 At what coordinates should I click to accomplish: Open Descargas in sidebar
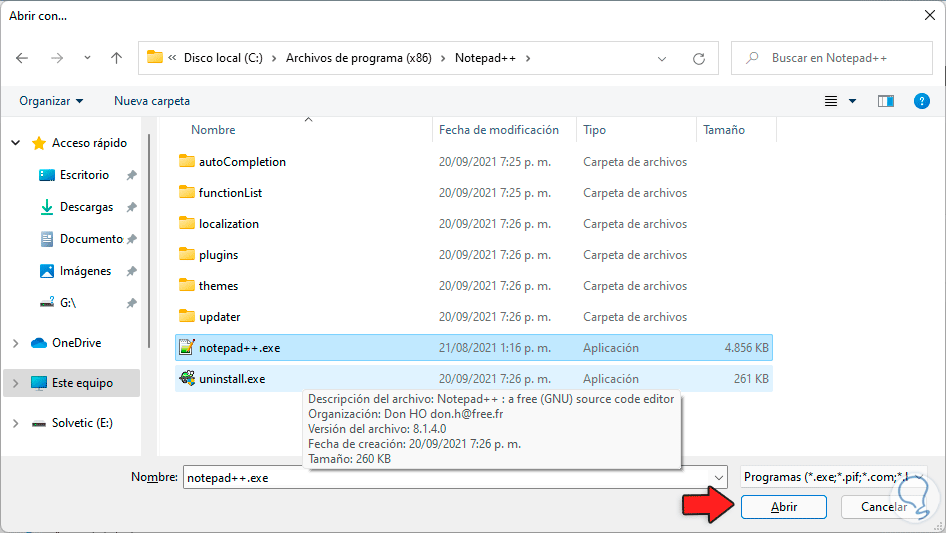pyautogui.click(x=86, y=207)
